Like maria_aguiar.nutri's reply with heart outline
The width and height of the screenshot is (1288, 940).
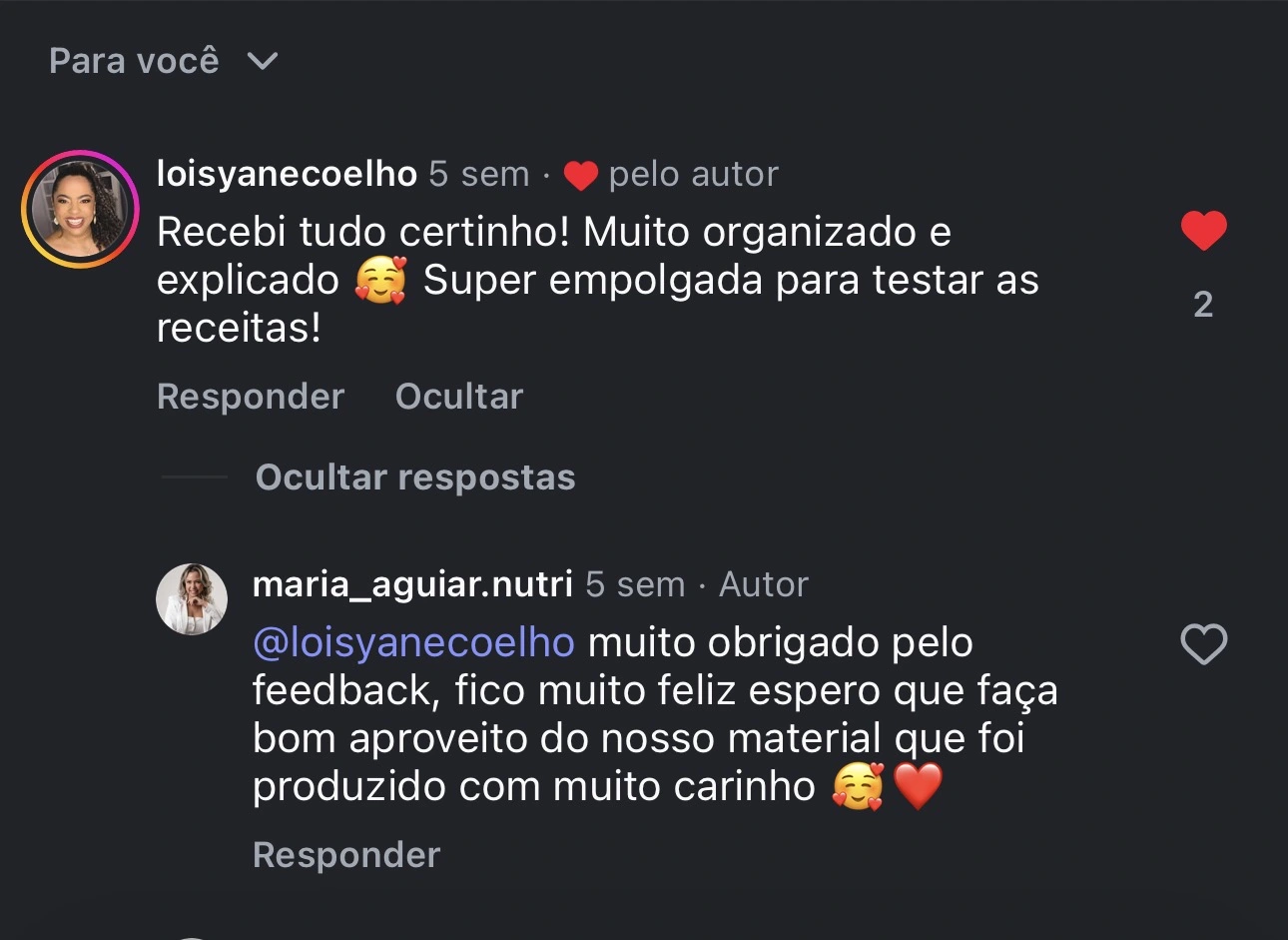1203,644
